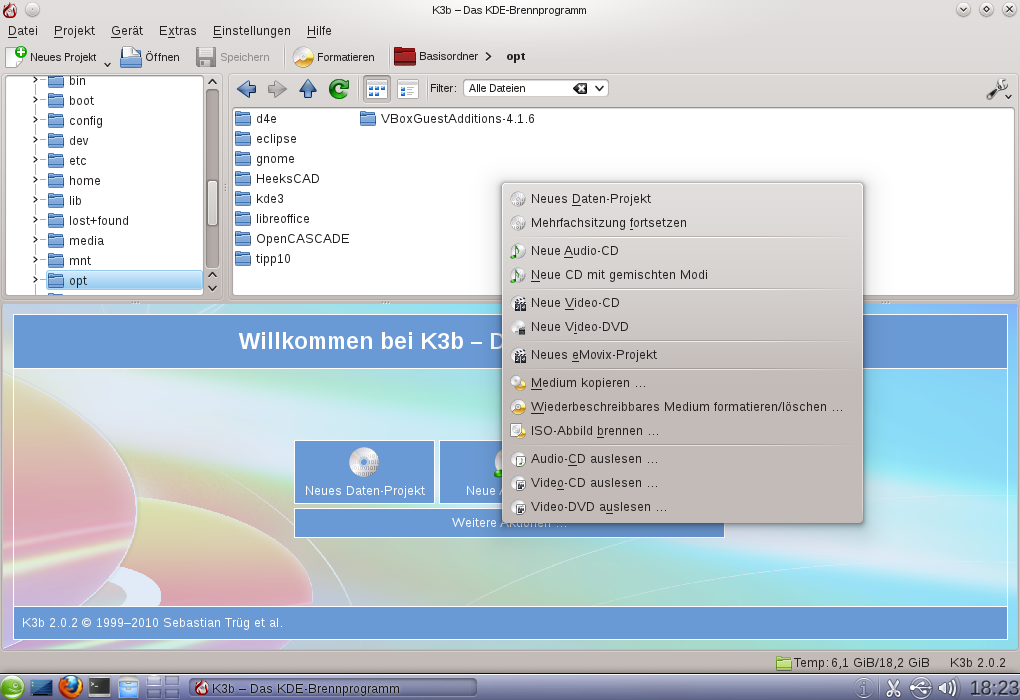Click the show desktop taskbar icon
1020x700 pixels.
41,687
